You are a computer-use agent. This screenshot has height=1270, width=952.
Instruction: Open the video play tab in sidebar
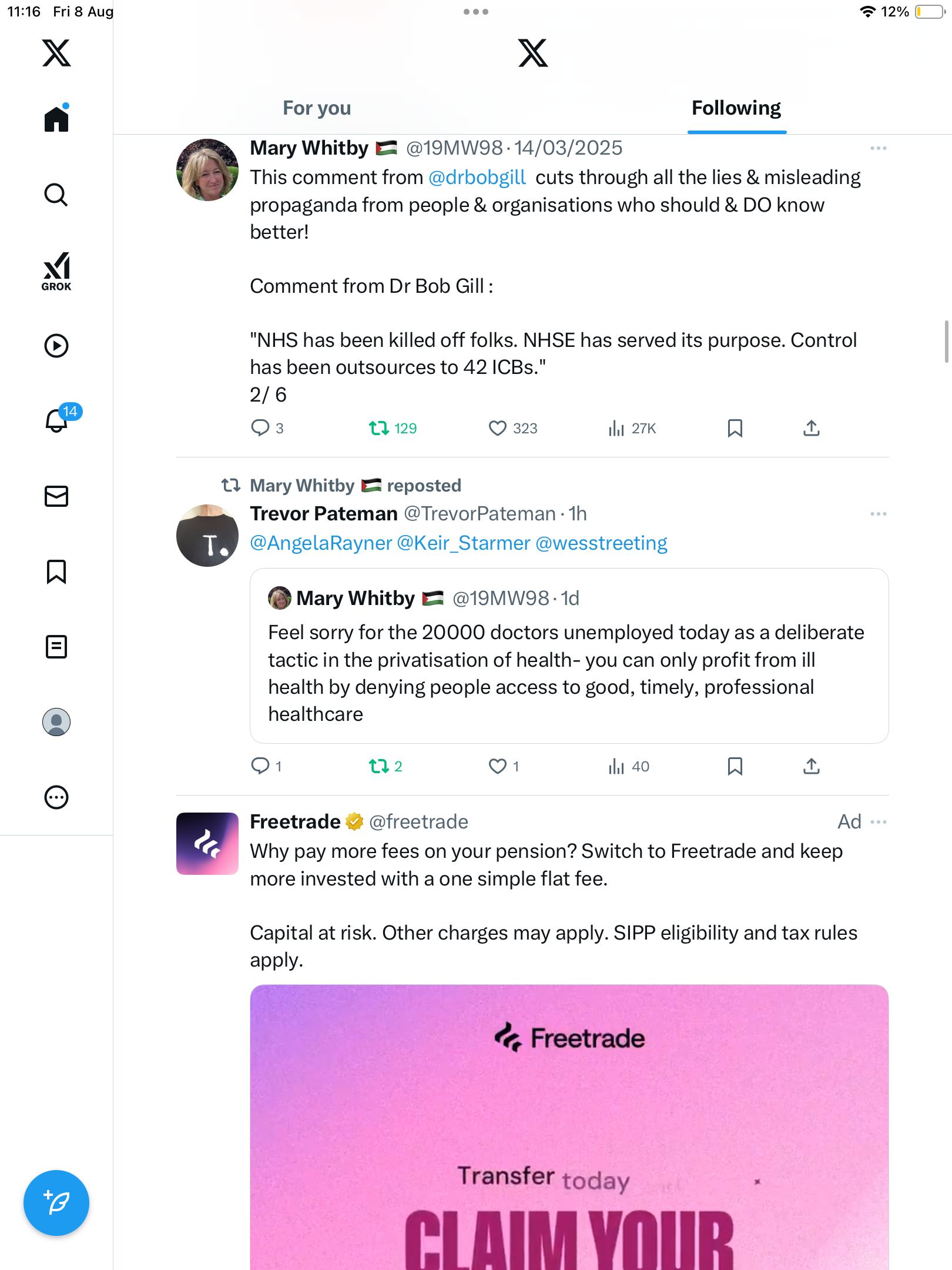pos(56,346)
